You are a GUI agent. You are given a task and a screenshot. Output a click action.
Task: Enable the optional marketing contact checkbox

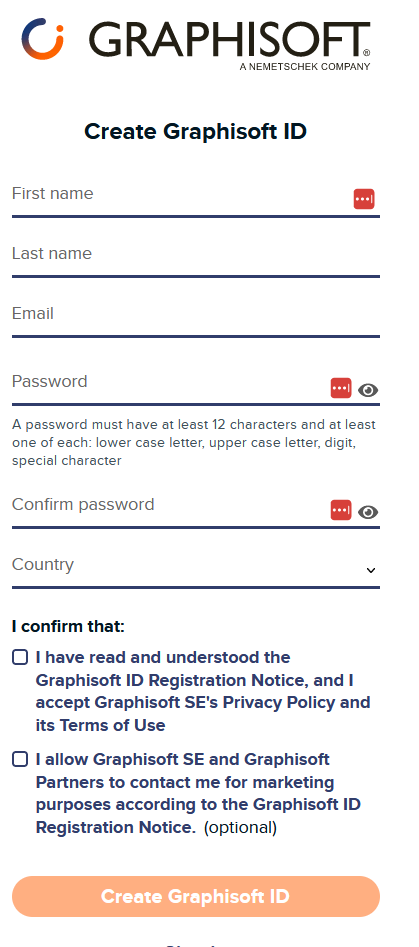(20, 759)
